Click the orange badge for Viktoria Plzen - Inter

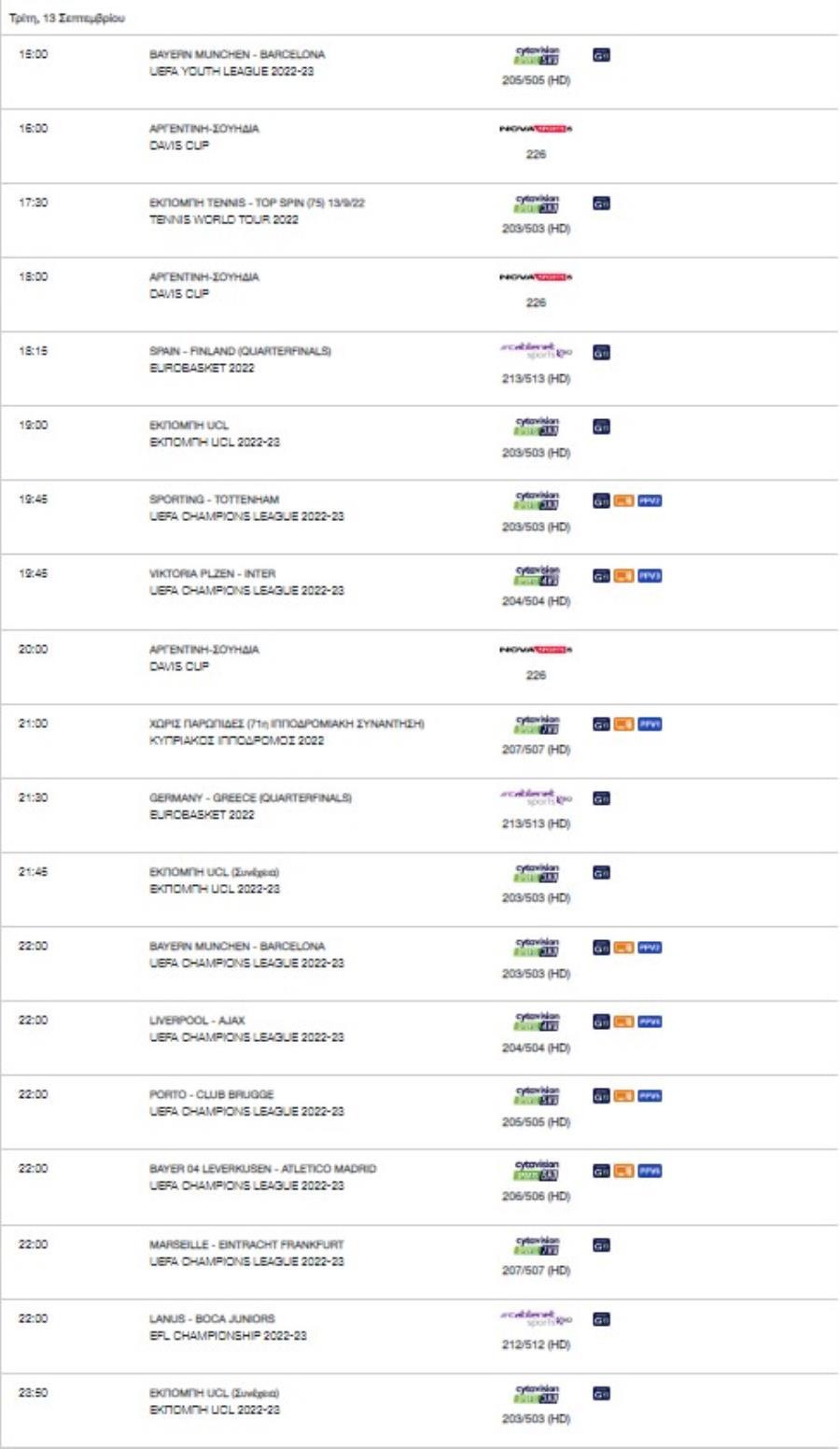[x=623, y=576]
